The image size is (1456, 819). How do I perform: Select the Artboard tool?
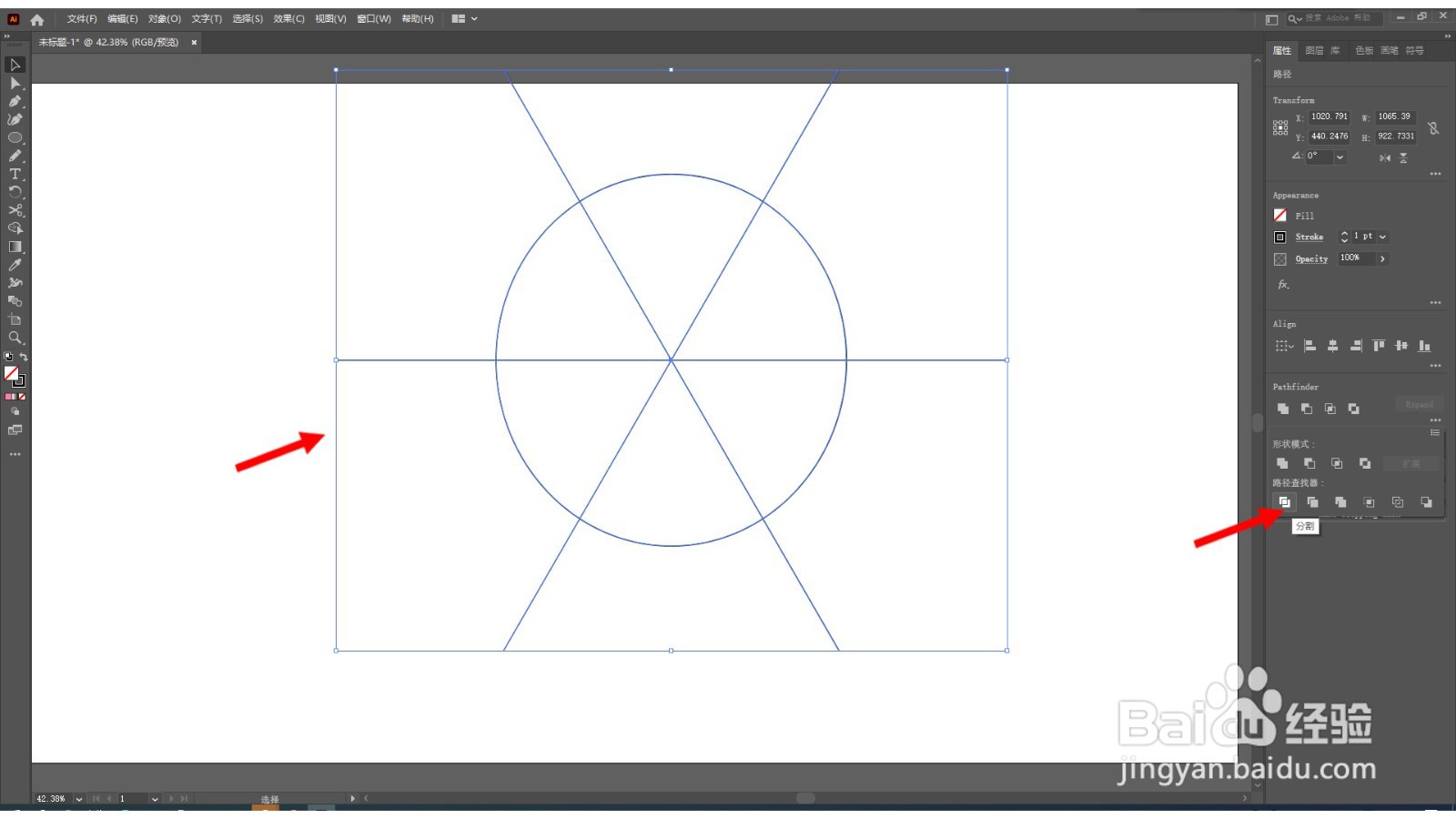click(15, 319)
